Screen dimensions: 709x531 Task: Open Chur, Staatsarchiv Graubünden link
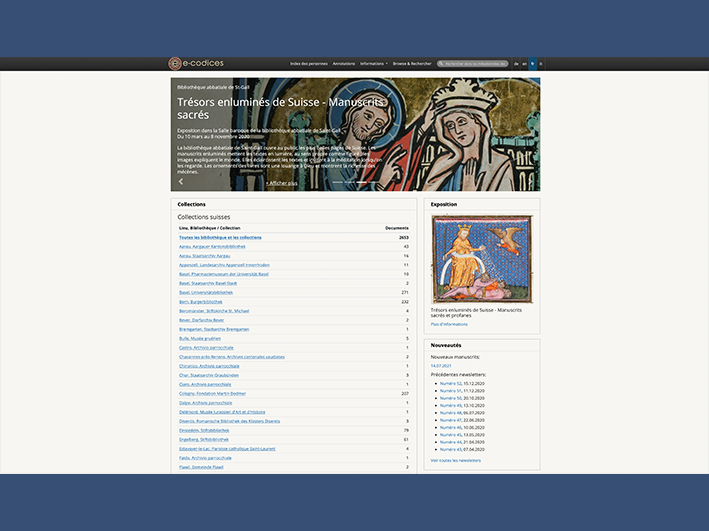[209, 375]
